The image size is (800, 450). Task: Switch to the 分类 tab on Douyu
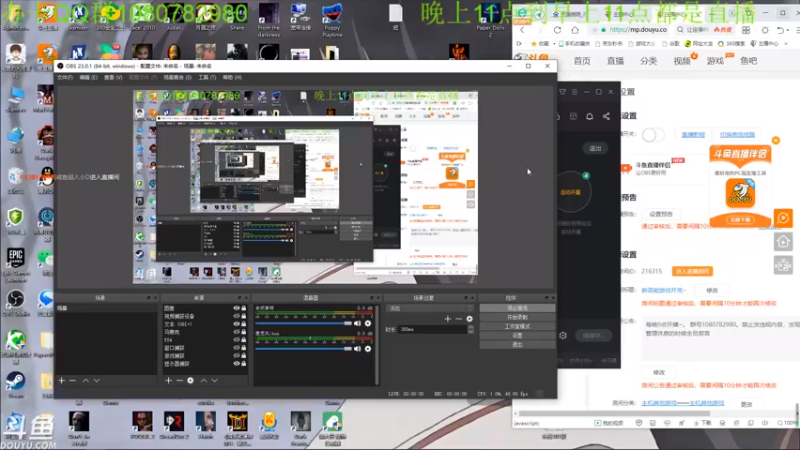pyautogui.click(x=648, y=61)
